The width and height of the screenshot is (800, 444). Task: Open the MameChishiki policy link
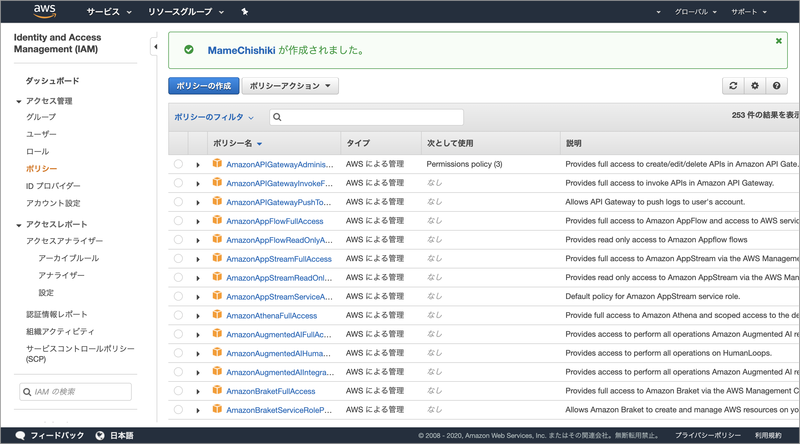tap(241, 50)
